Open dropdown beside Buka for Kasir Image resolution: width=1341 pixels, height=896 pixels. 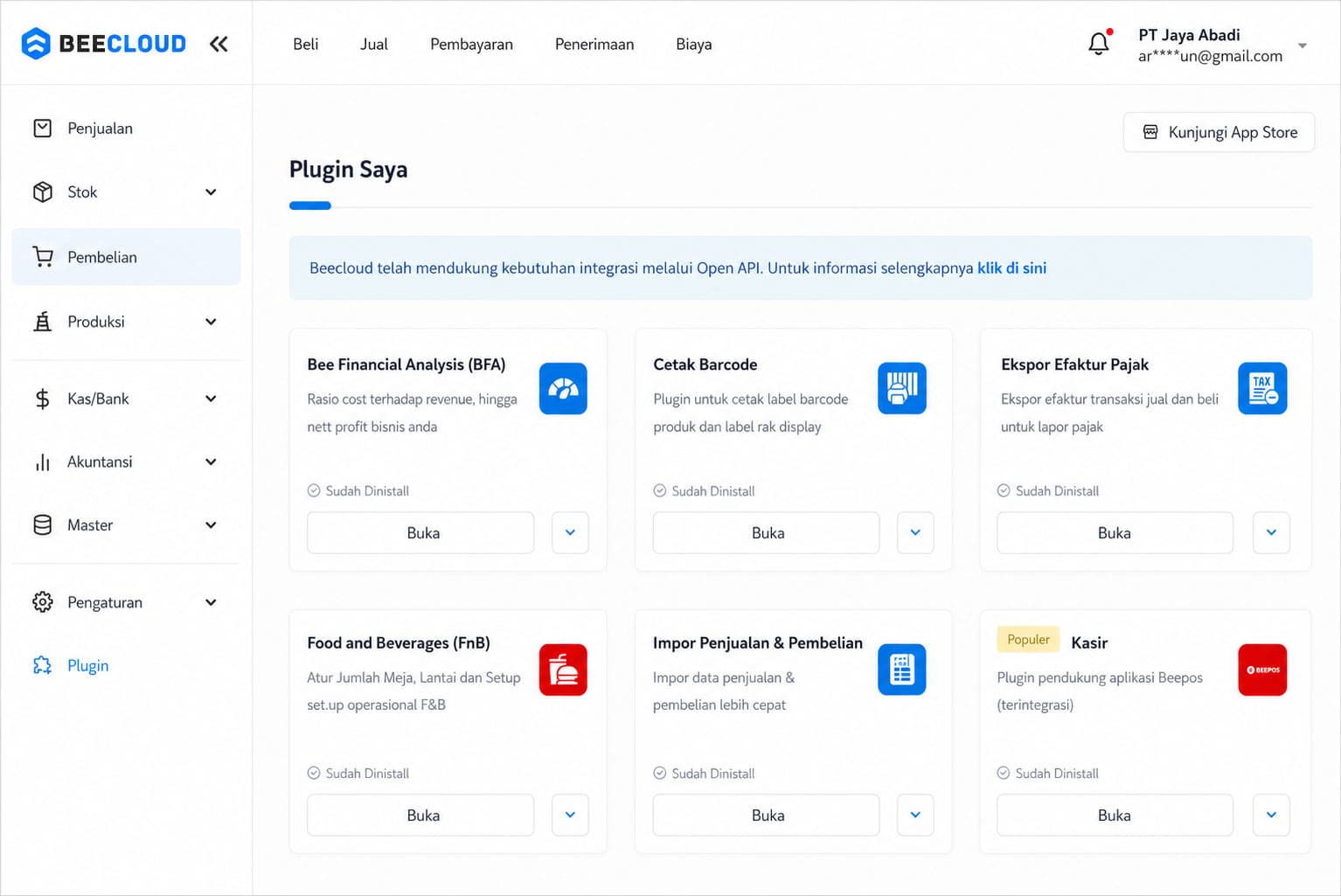point(1271,815)
